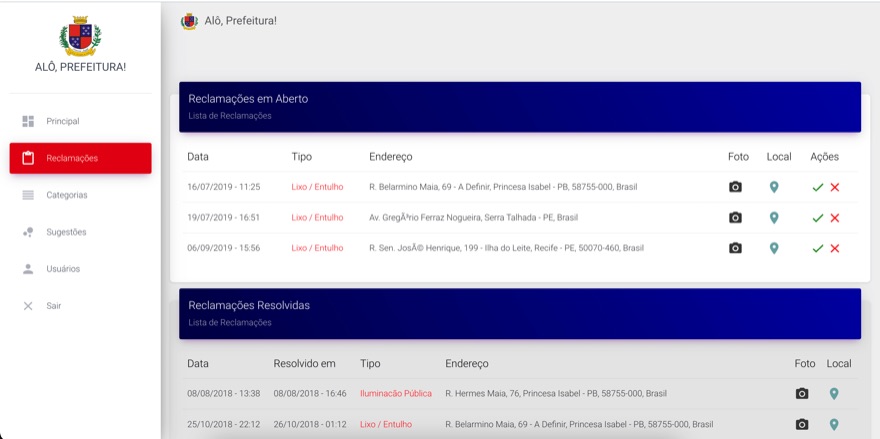
Task: Click the Alô, Prefeitura! header title
Action: (241, 21)
